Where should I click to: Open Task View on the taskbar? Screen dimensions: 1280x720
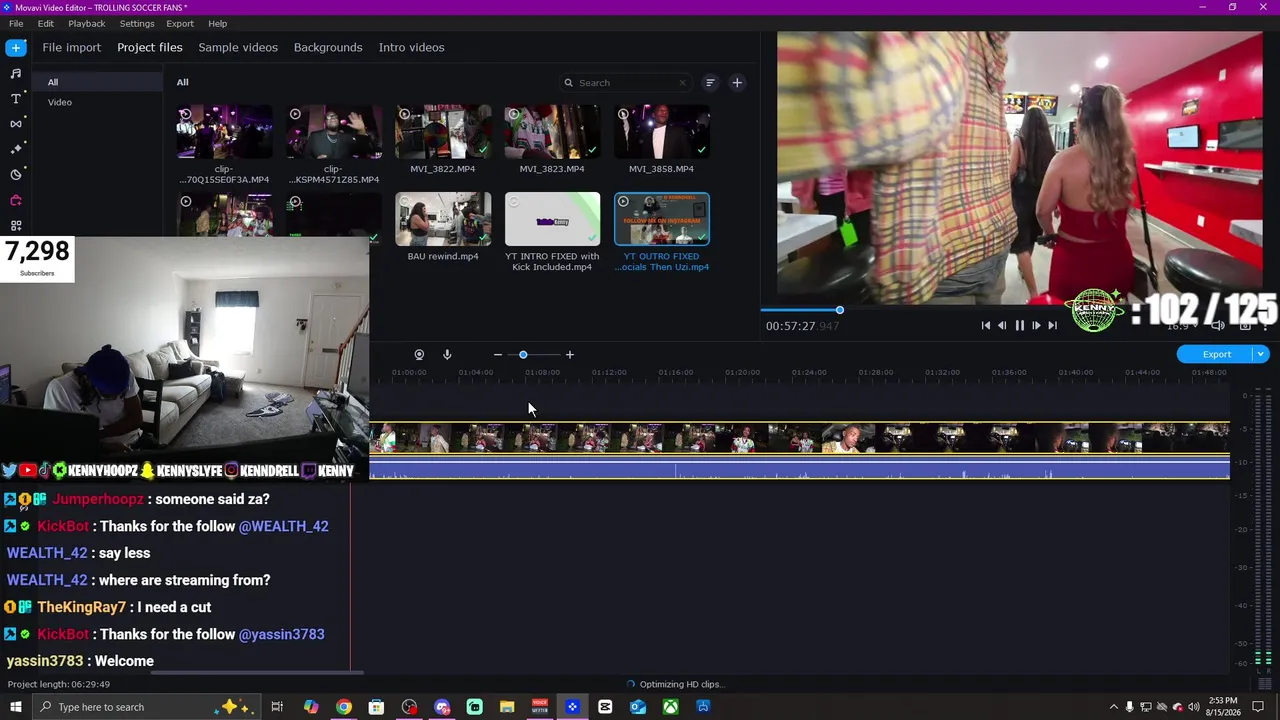[x=277, y=707]
